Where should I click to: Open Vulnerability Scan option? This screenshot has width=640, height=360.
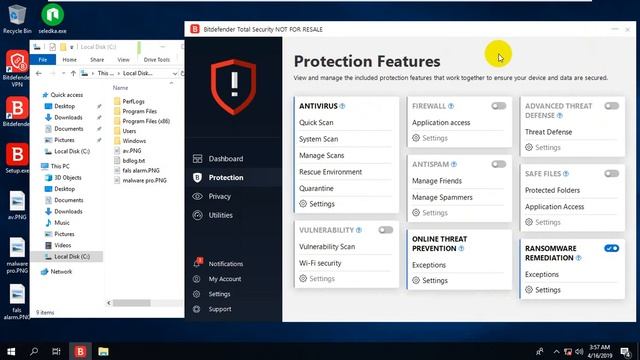coord(327,247)
